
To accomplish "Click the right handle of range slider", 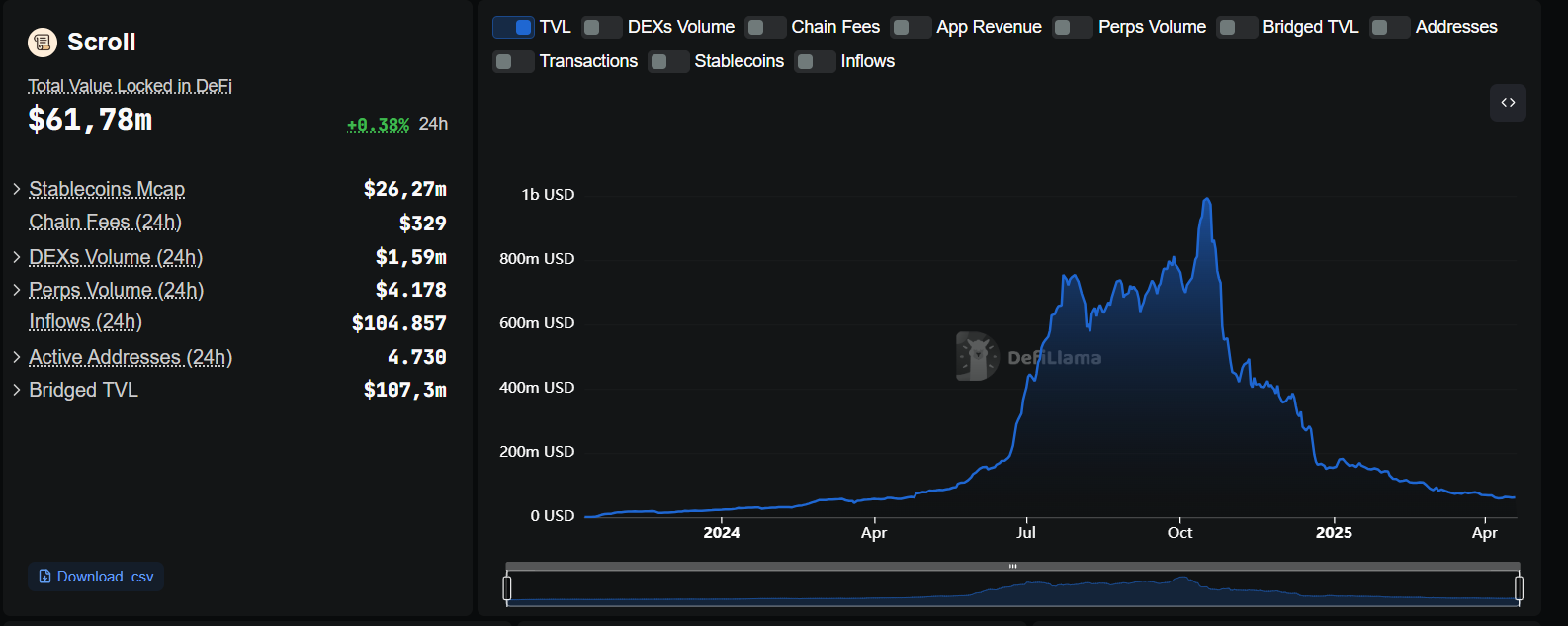I will (1519, 588).
